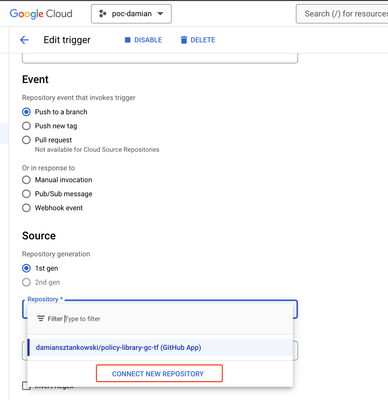Click the DELETE trigger button

click(x=198, y=40)
